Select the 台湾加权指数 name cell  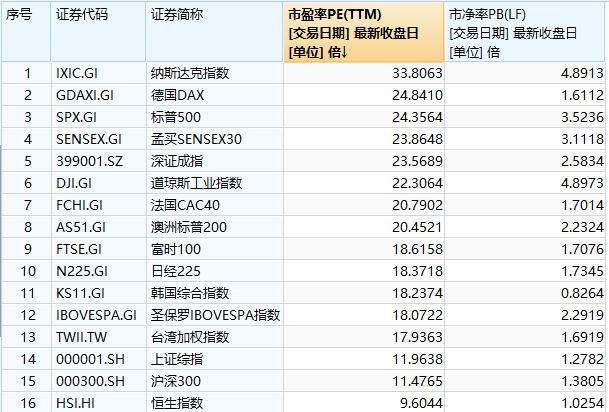coord(214,337)
